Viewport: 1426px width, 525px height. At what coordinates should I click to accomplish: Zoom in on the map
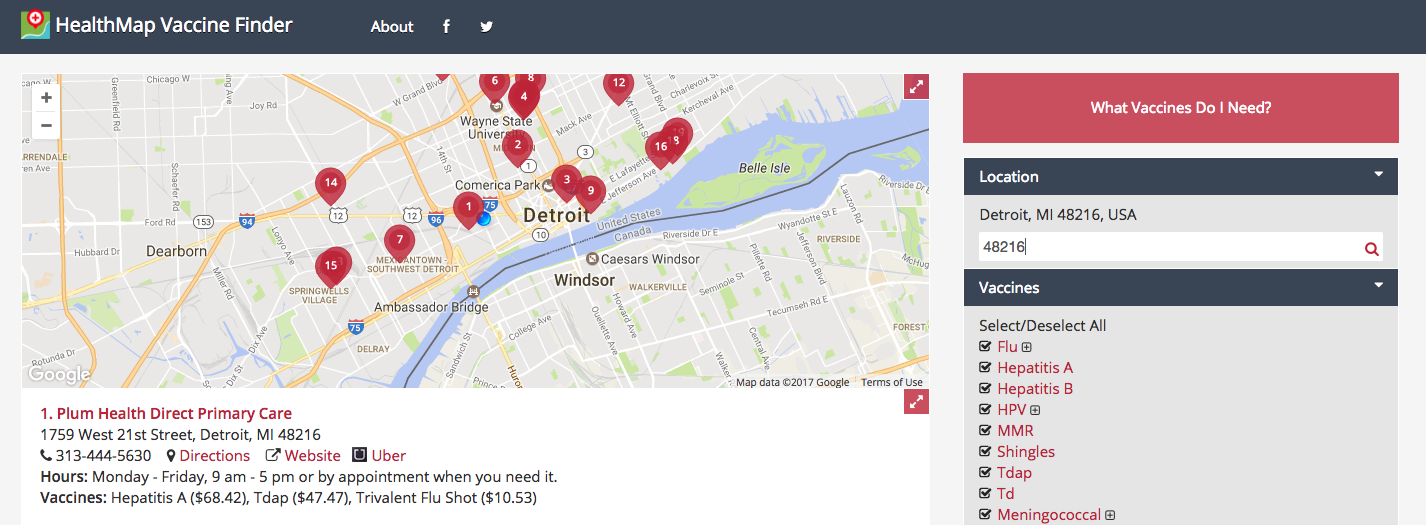[46, 98]
